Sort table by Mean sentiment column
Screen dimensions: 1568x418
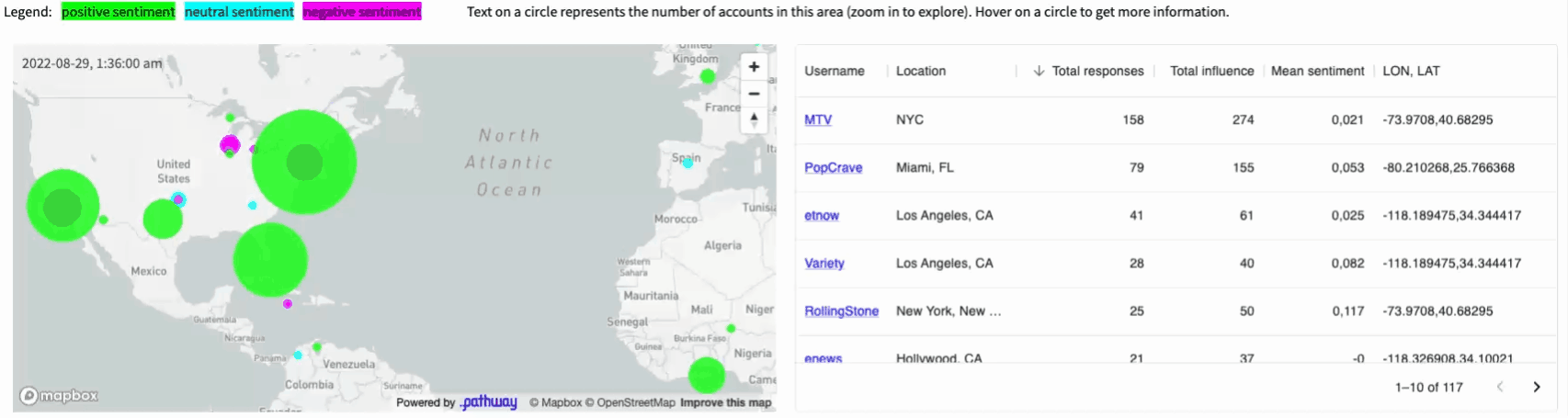coord(1316,71)
